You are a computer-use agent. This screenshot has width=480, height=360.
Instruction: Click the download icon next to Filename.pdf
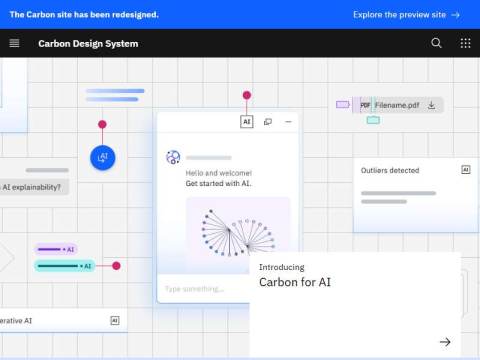432,105
